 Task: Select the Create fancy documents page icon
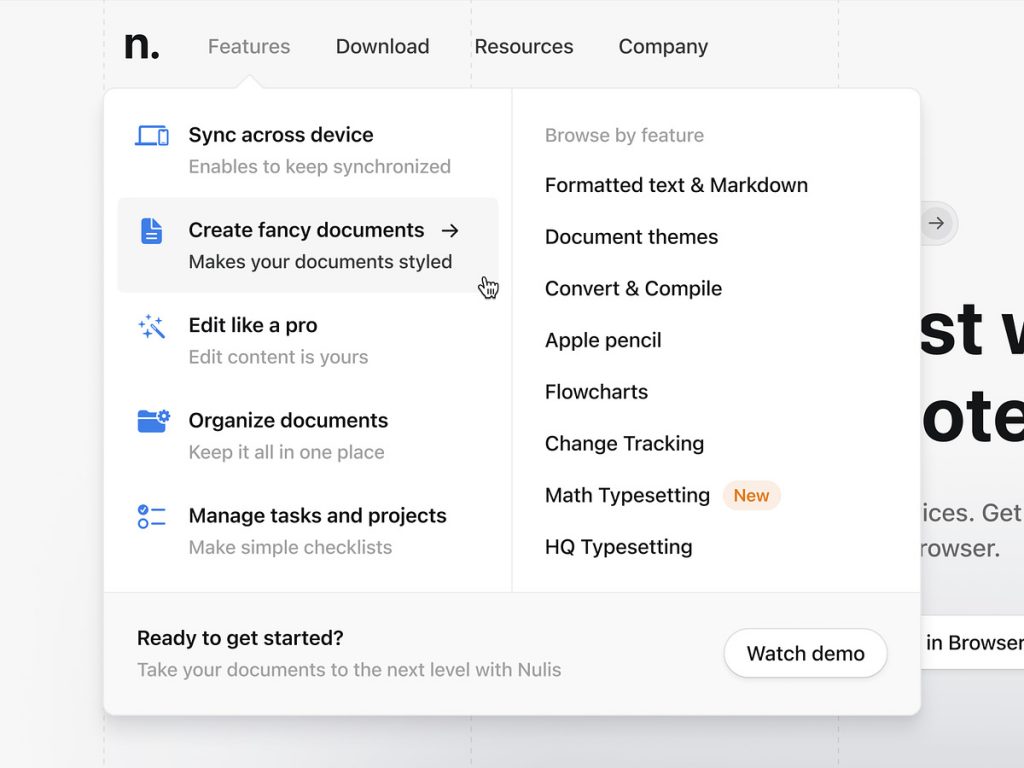point(152,230)
